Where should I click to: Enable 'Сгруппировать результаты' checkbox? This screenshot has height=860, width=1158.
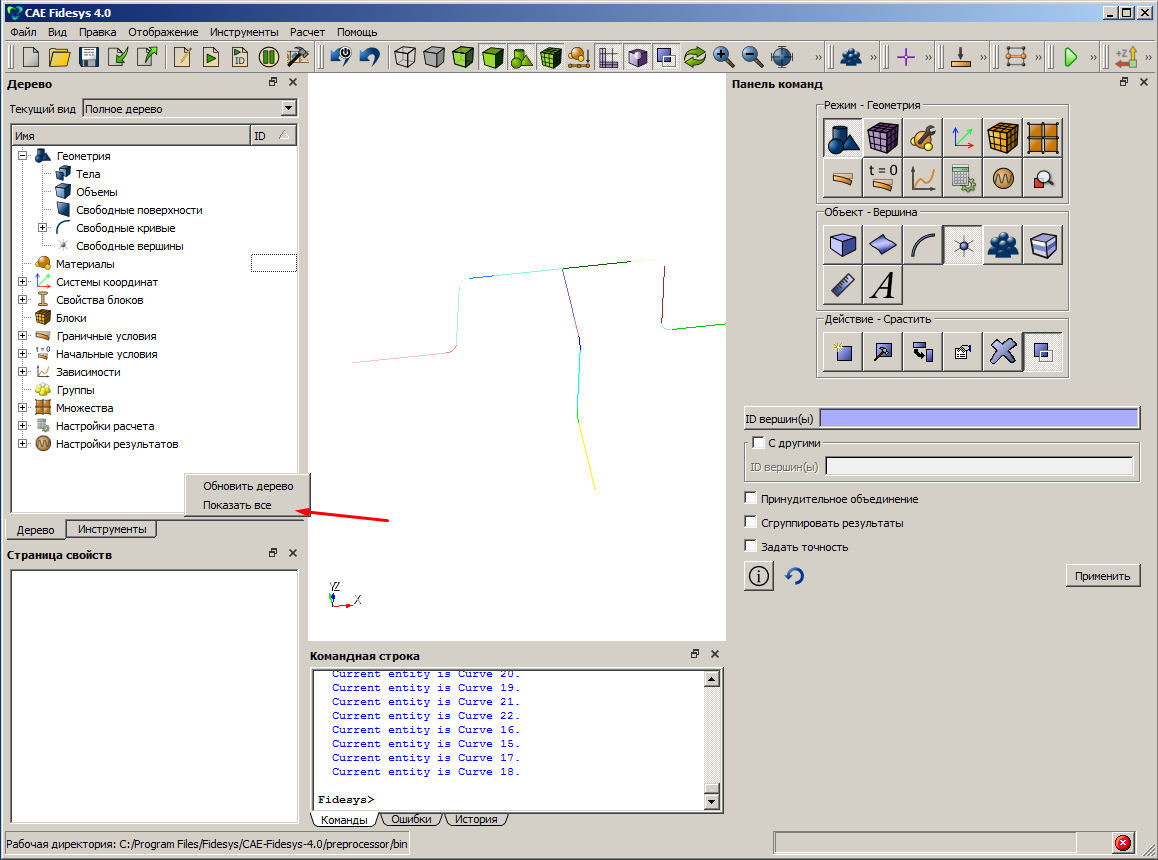tap(750, 522)
